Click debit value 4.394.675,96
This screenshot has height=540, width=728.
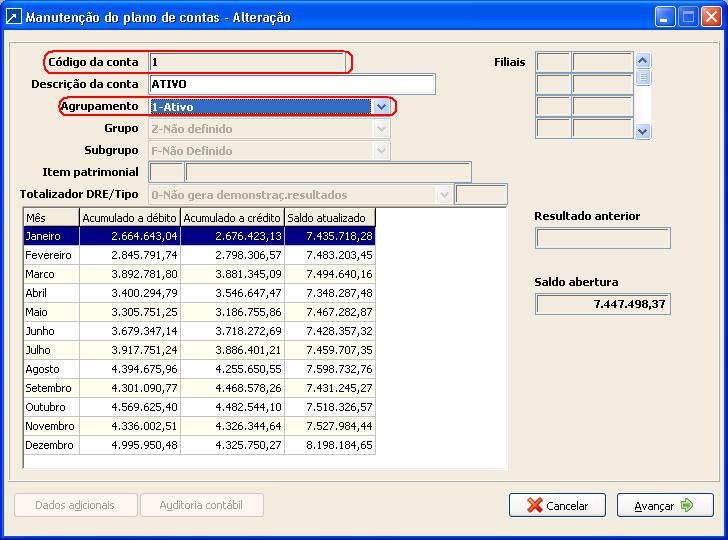[x=144, y=369]
